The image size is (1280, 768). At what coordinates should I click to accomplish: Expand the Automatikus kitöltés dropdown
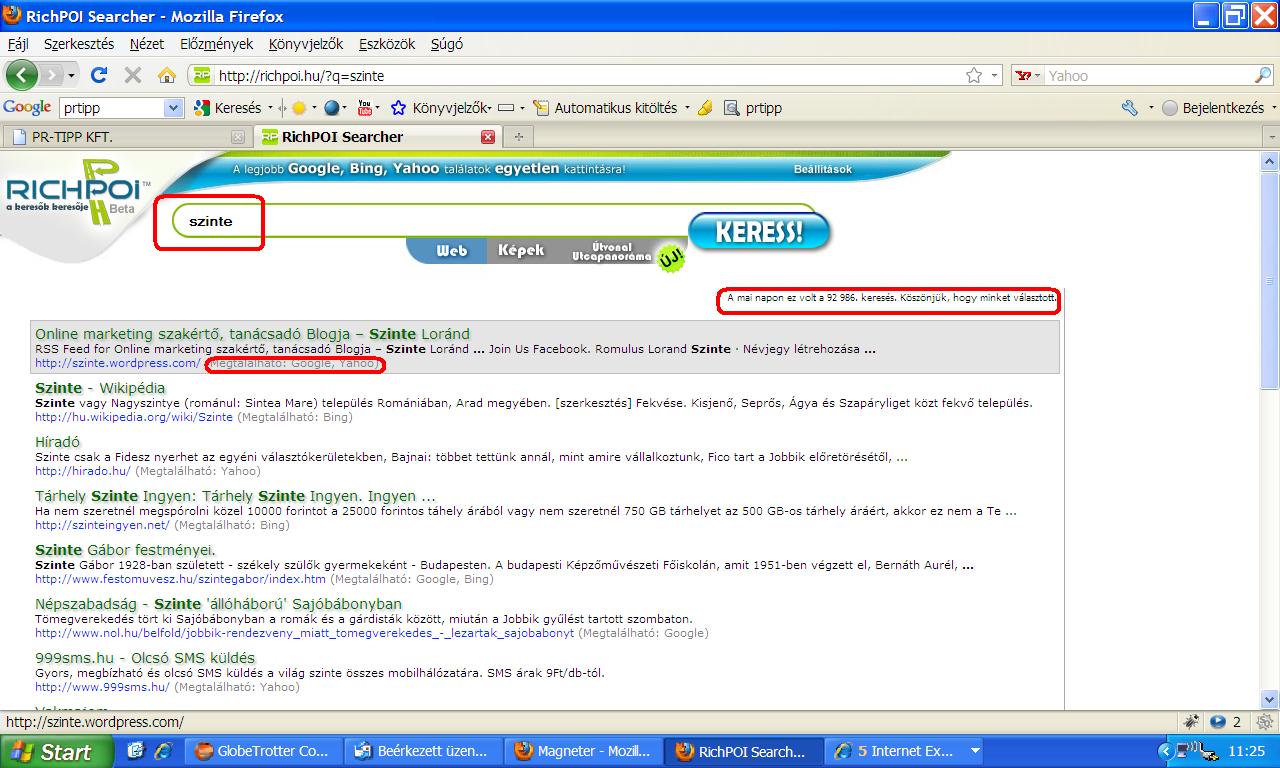[x=687, y=108]
